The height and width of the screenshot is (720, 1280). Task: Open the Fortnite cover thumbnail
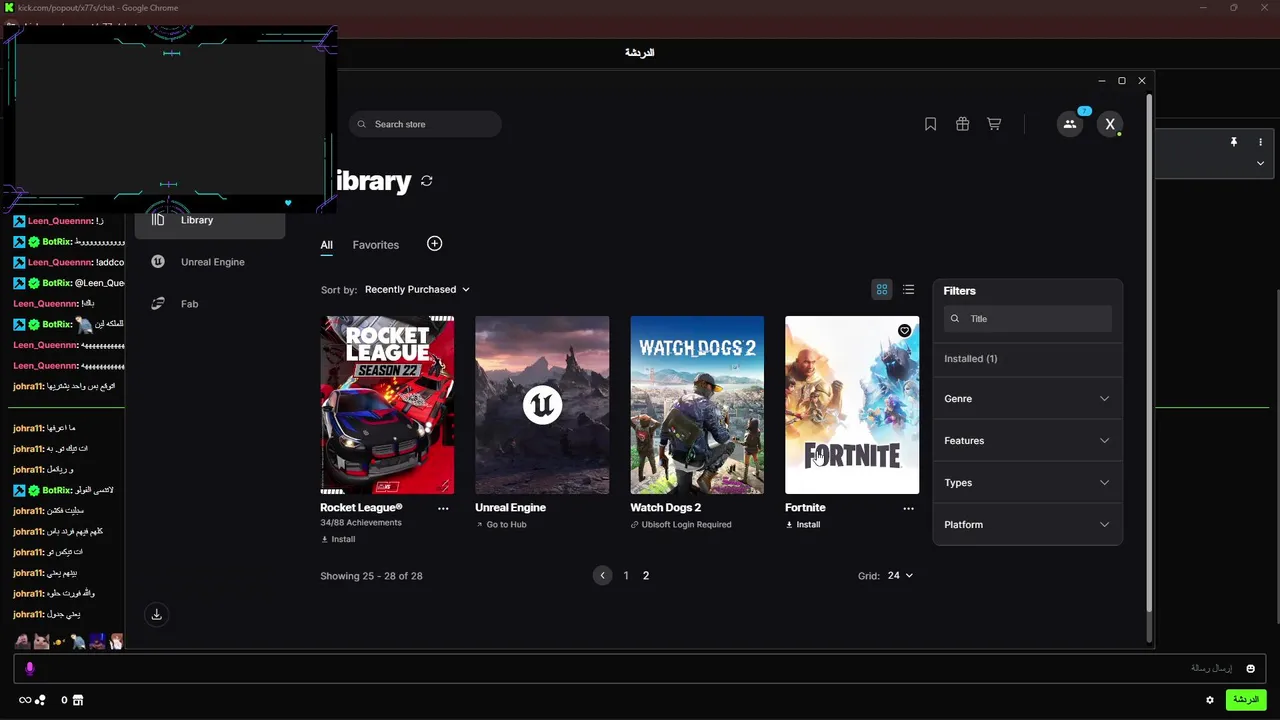point(852,405)
